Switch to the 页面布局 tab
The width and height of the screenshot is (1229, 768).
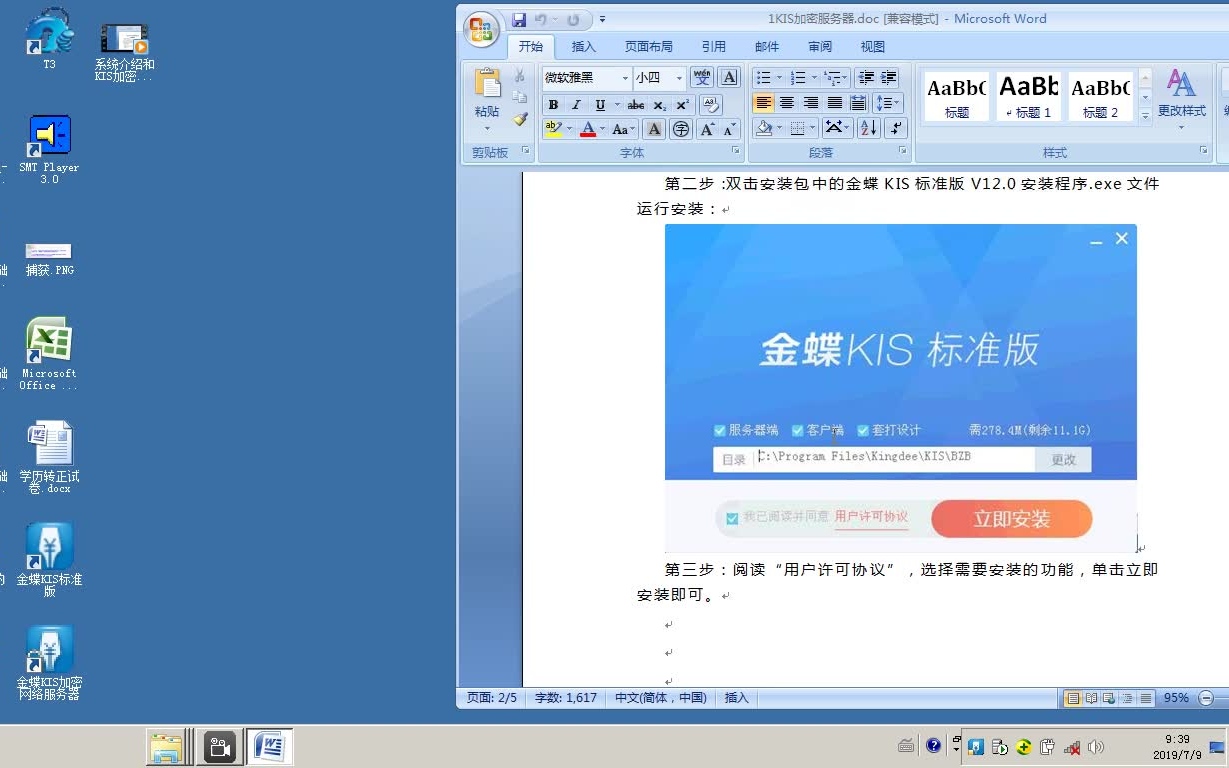649,46
